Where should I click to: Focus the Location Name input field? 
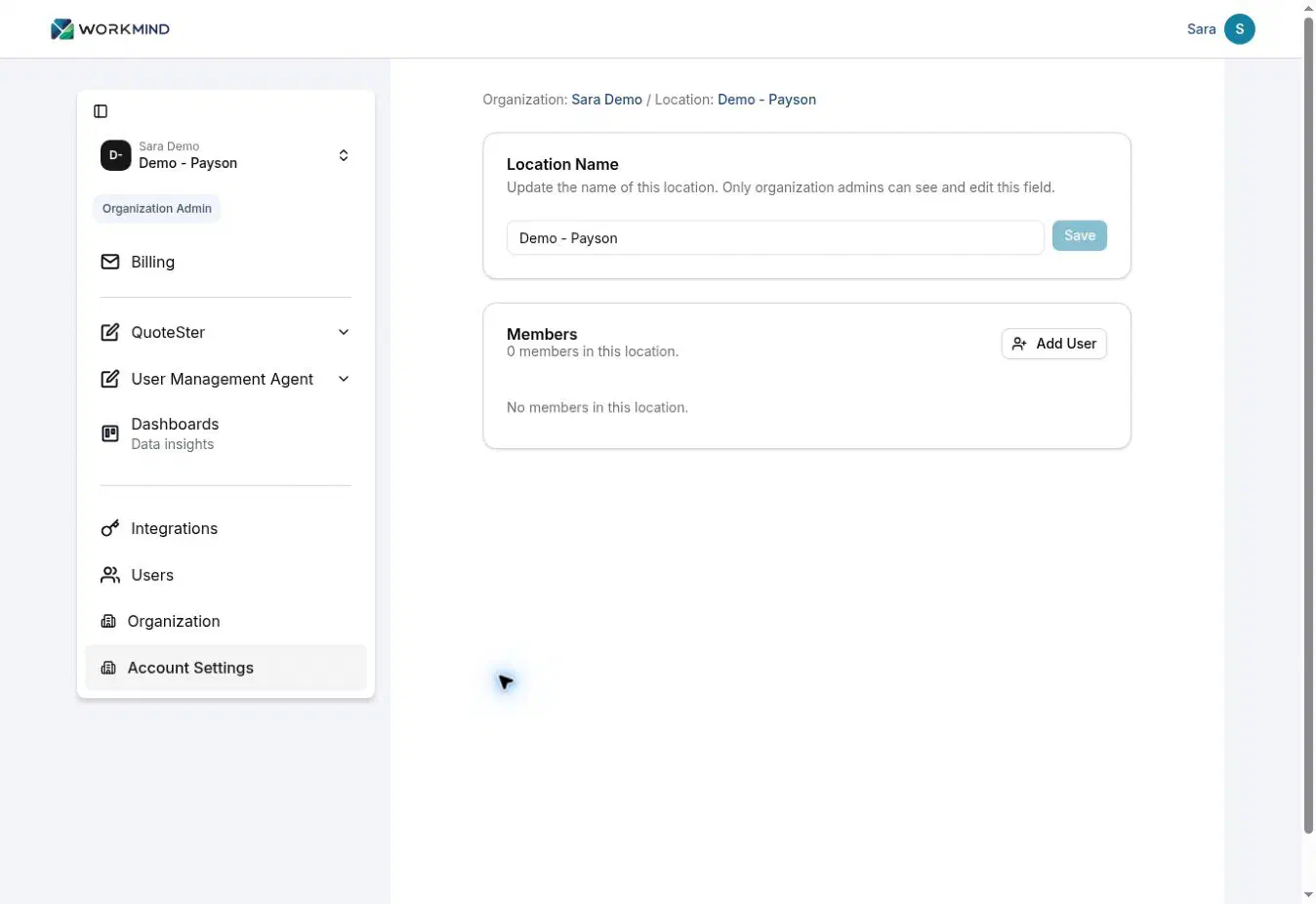pyautogui.click(x=775, y=238)
